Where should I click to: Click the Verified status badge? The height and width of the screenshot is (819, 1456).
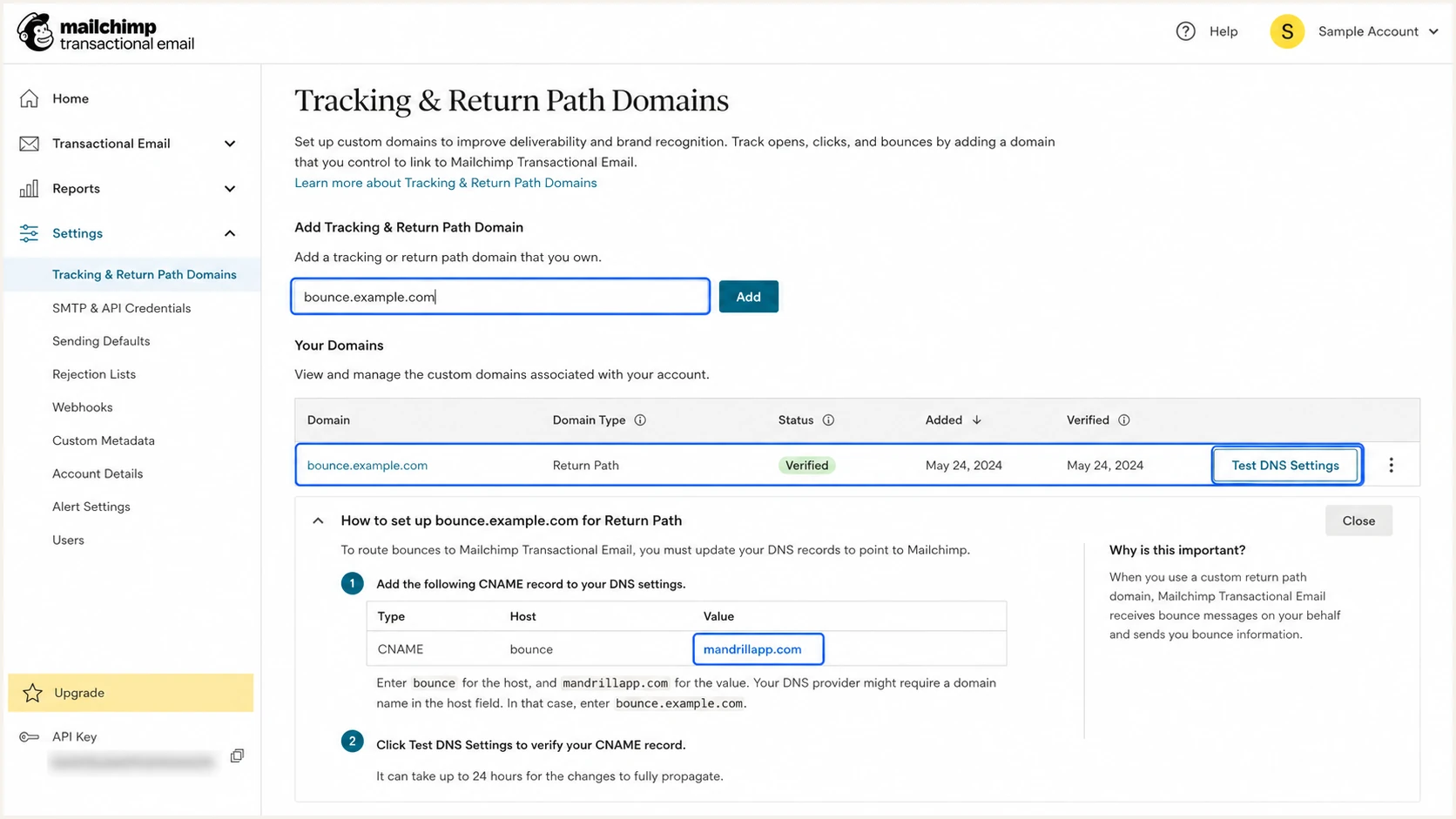806,466
